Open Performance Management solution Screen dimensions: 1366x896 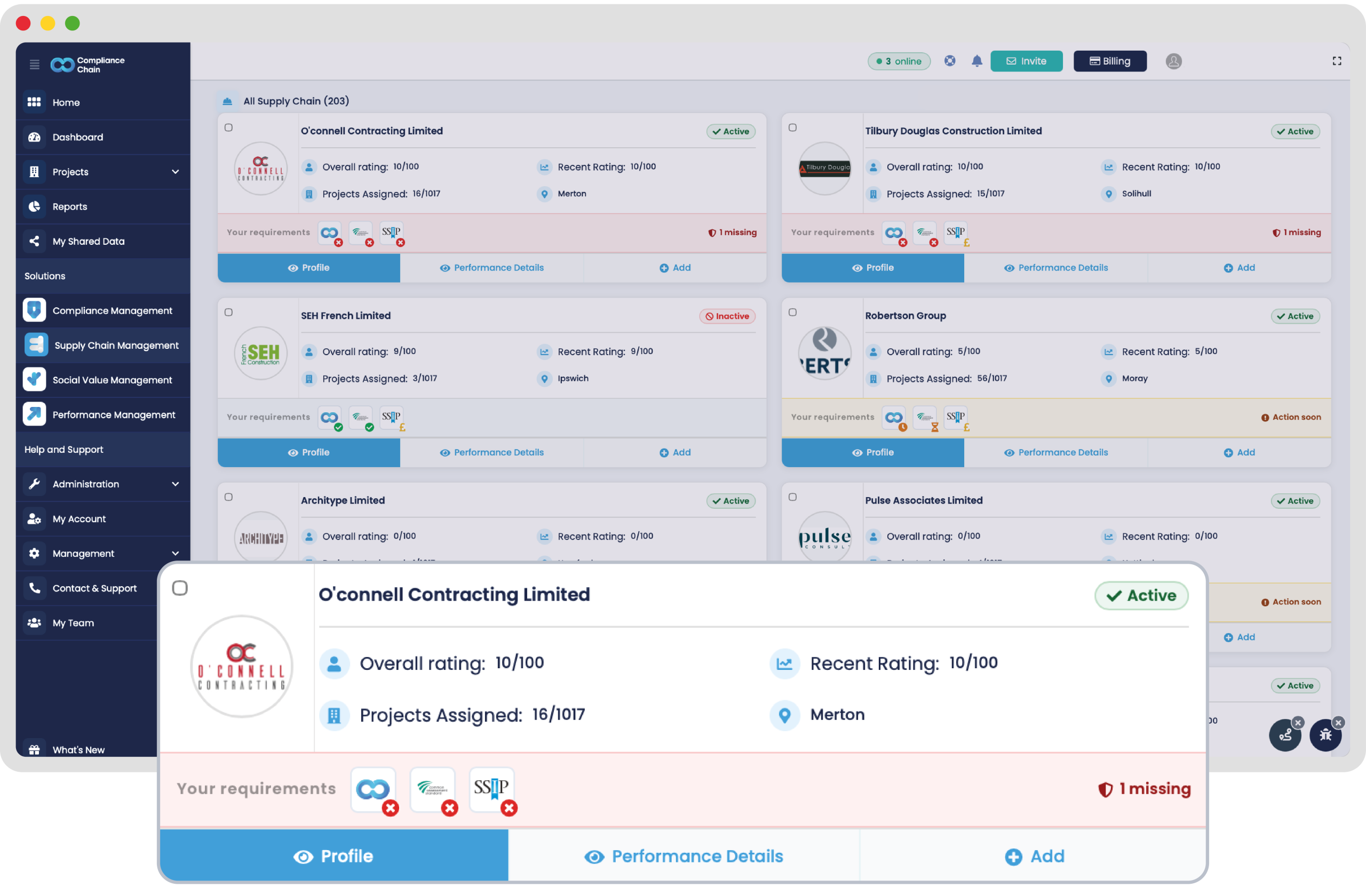click(x=104, y=415)
